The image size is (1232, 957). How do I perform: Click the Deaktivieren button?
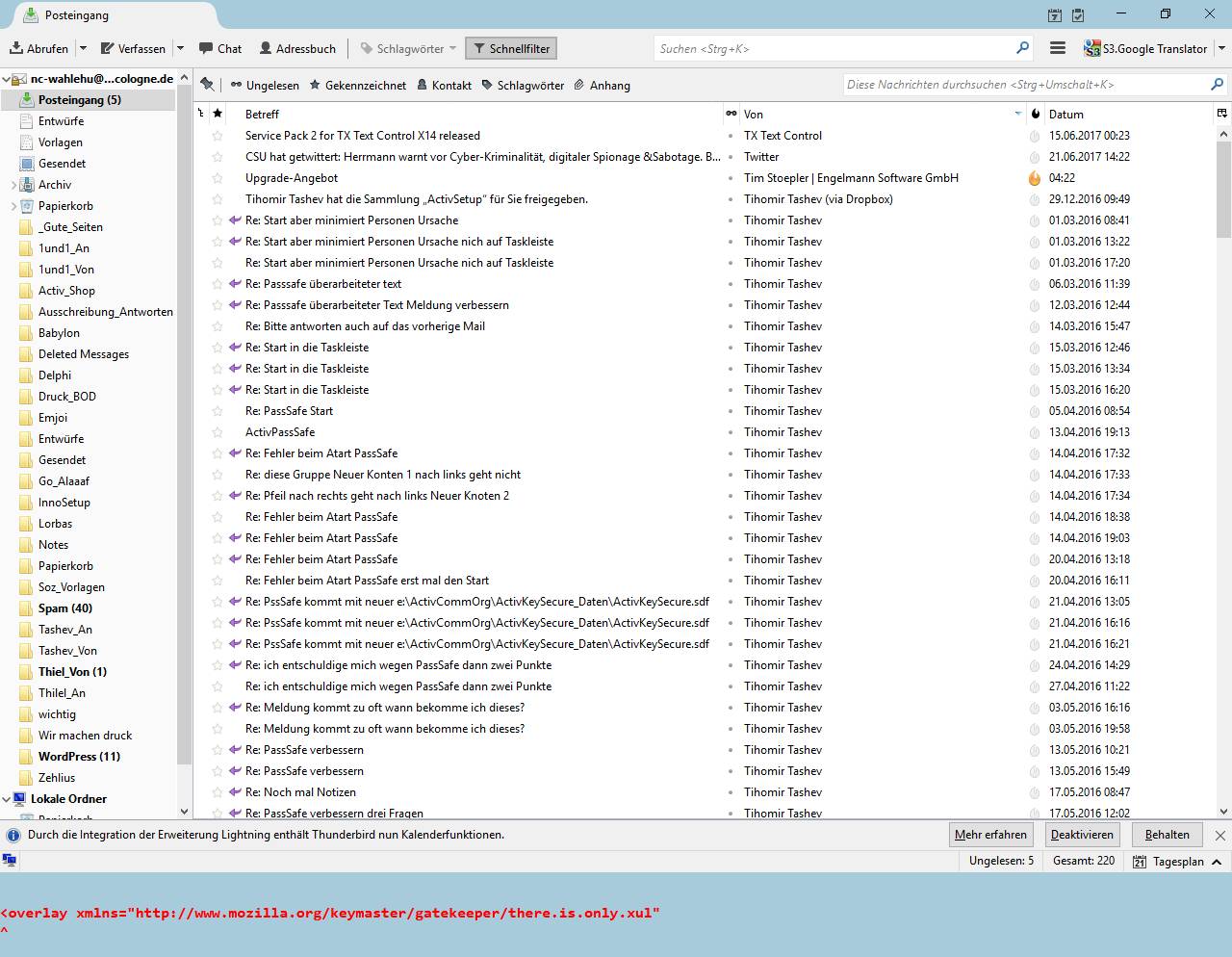[x=1082, y=835]
